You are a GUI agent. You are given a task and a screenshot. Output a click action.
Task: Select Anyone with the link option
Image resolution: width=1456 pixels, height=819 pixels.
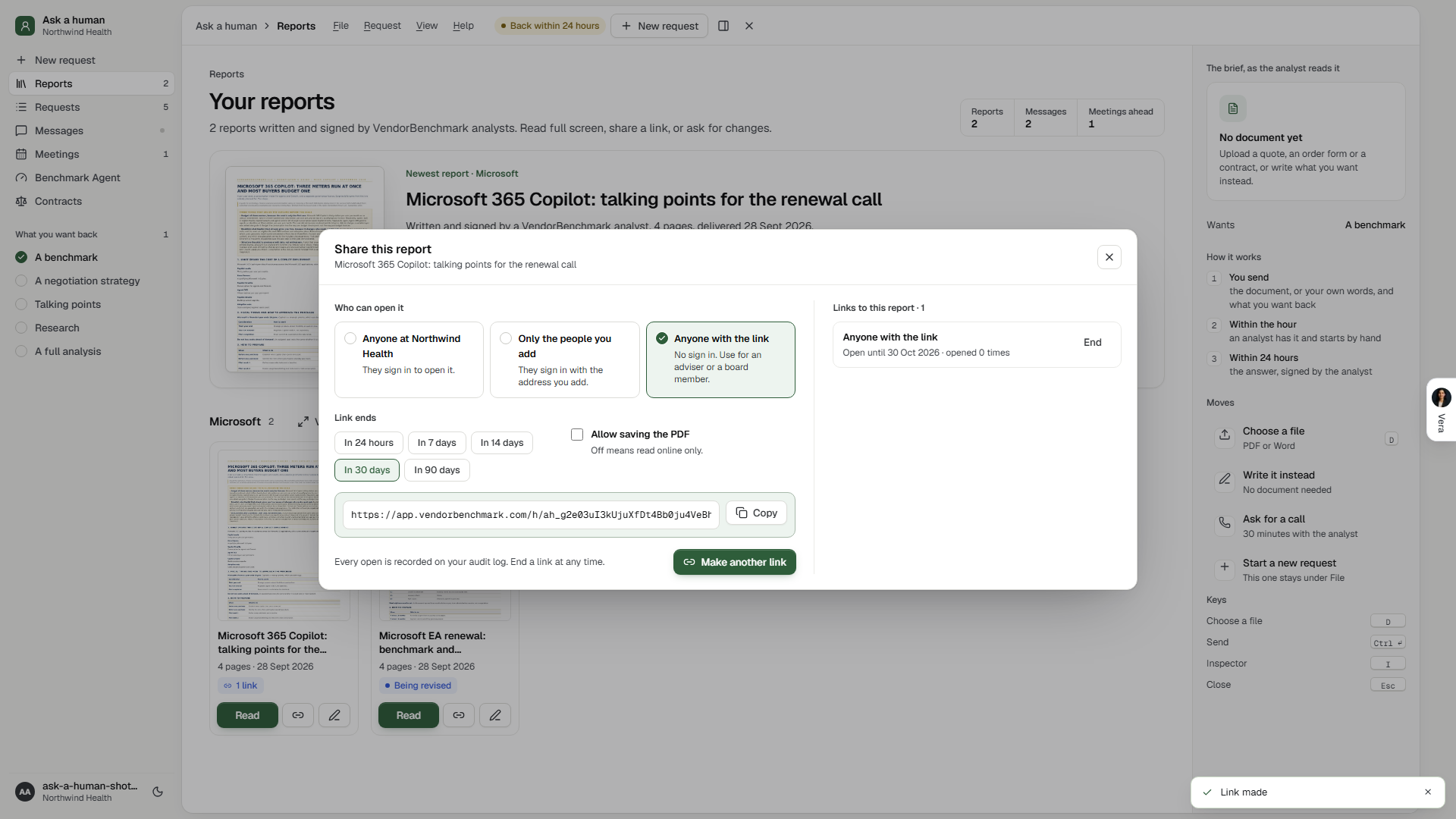(720, 359)
